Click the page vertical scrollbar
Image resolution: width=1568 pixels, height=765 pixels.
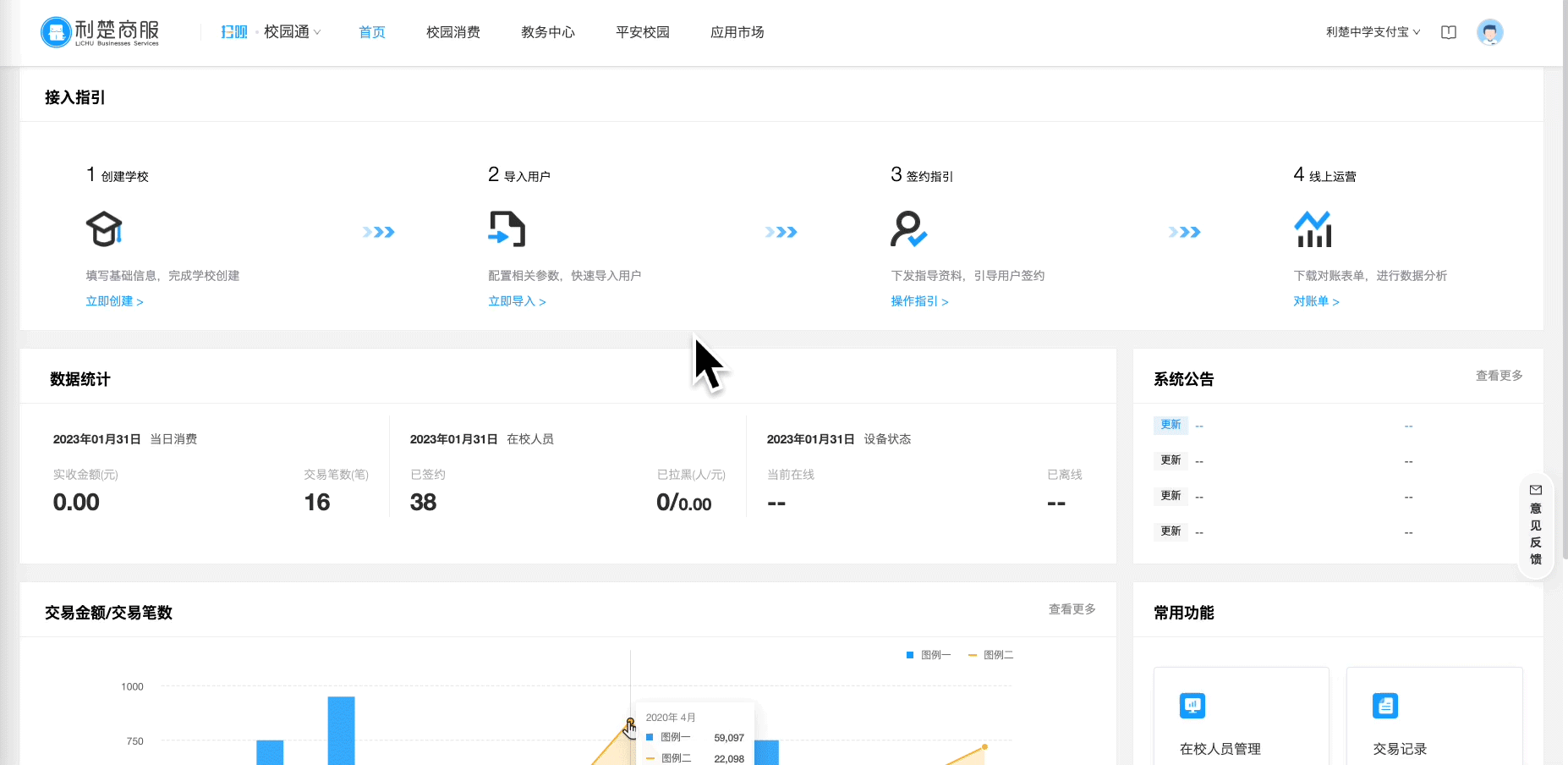(1565, 279)
